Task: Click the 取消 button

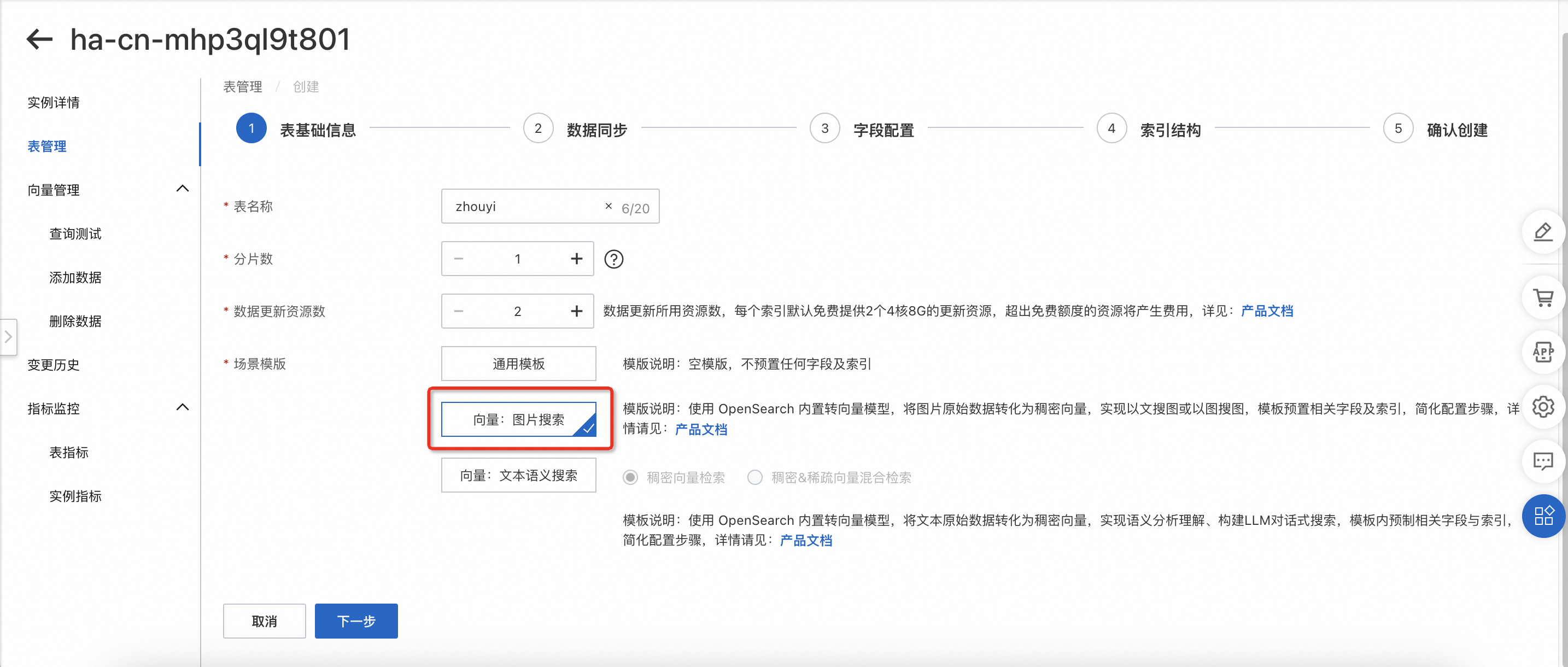Action: coord(264,622)
